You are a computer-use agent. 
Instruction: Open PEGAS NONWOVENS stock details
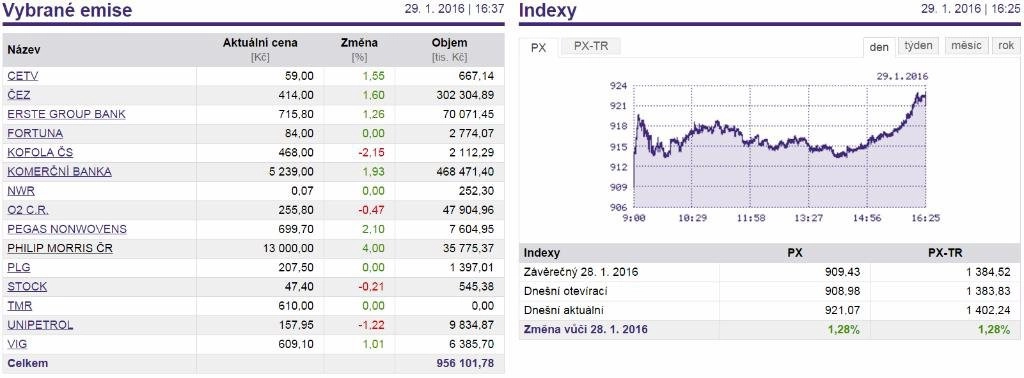[67, 229]
